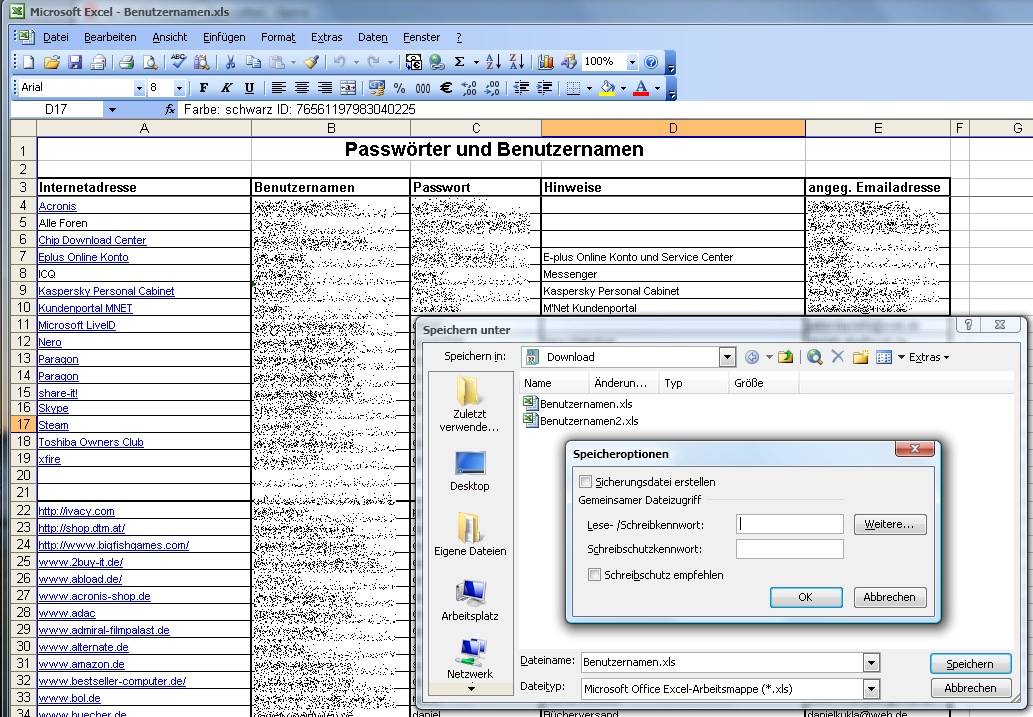
Task: Expand the Dateiname dropdown arrow
Action: click(871, 662)
